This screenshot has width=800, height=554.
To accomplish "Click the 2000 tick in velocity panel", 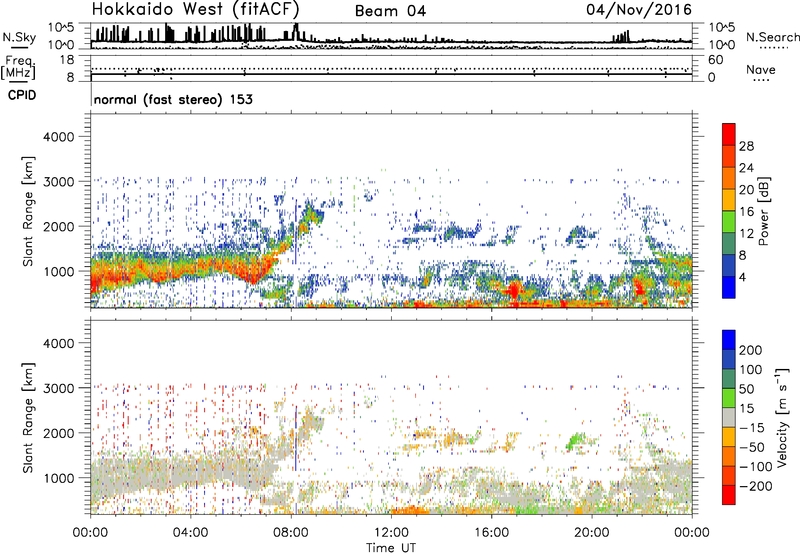I will (x=59, y=433).
